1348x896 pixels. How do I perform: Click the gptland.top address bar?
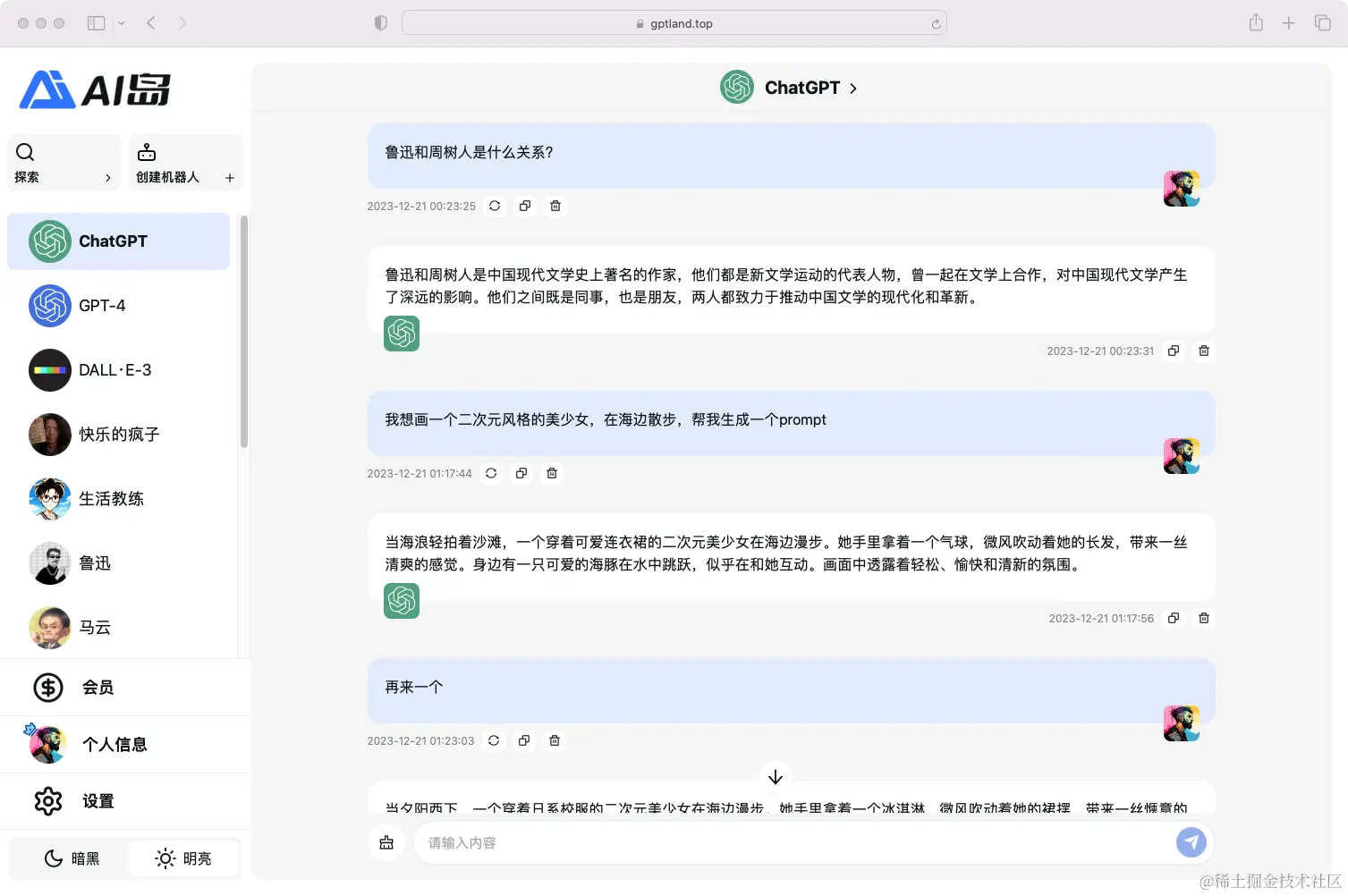[x=674, y=23]
